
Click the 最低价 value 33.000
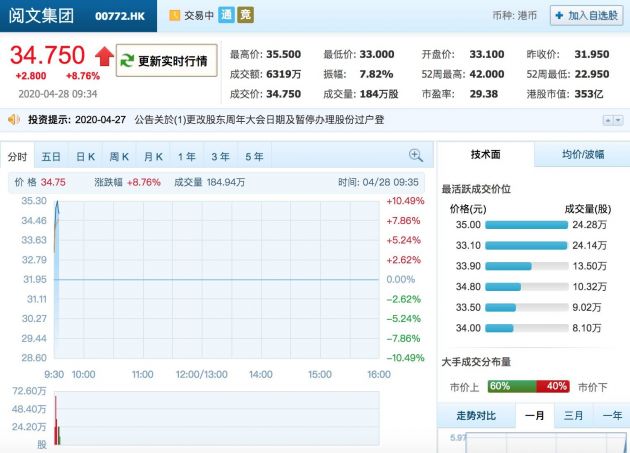pyautogui.click(x=377, y=54)
